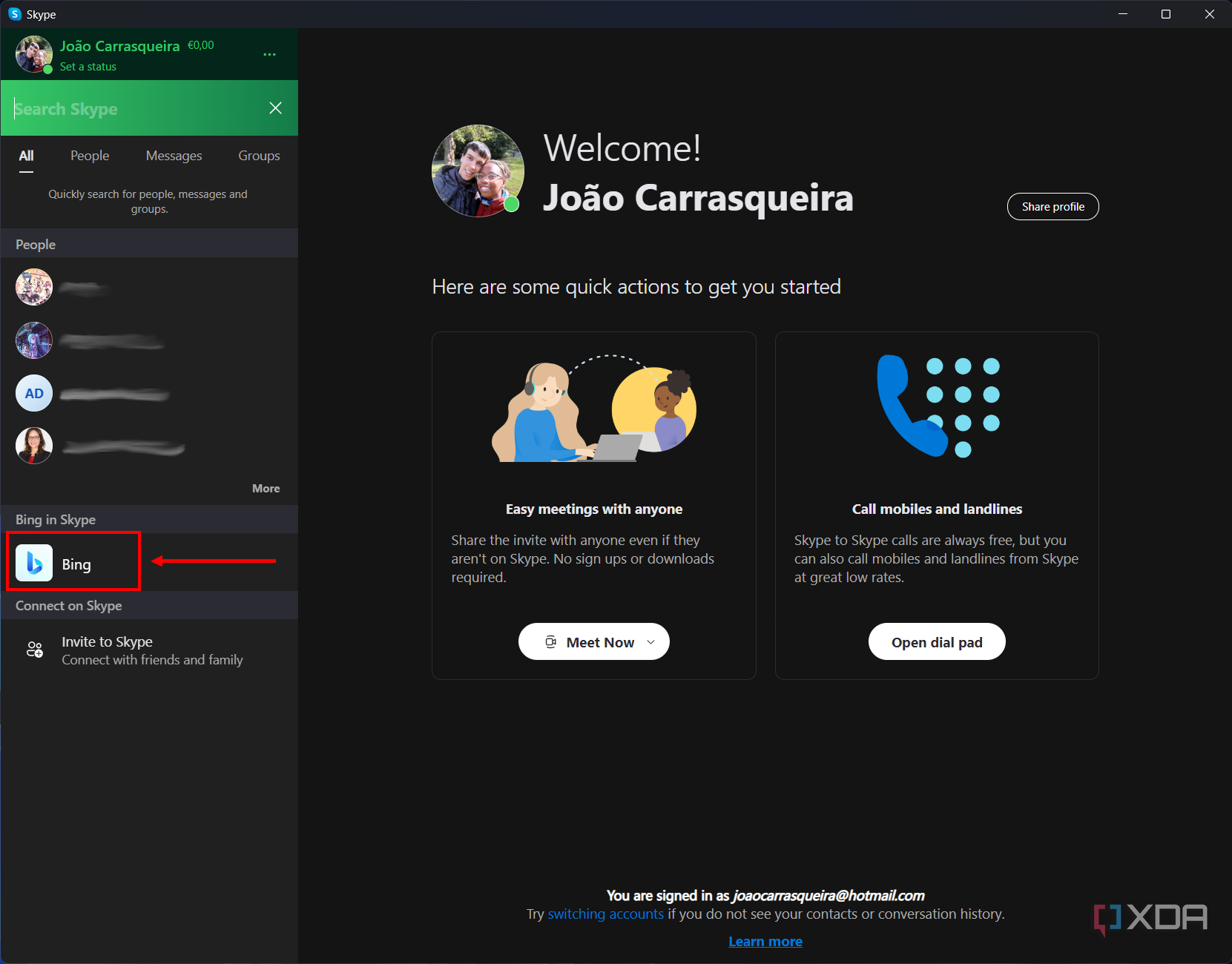Viewport: 1232px width, 964px height.
Task: Click the switching accounts link
Action: (x=605, y=914)
